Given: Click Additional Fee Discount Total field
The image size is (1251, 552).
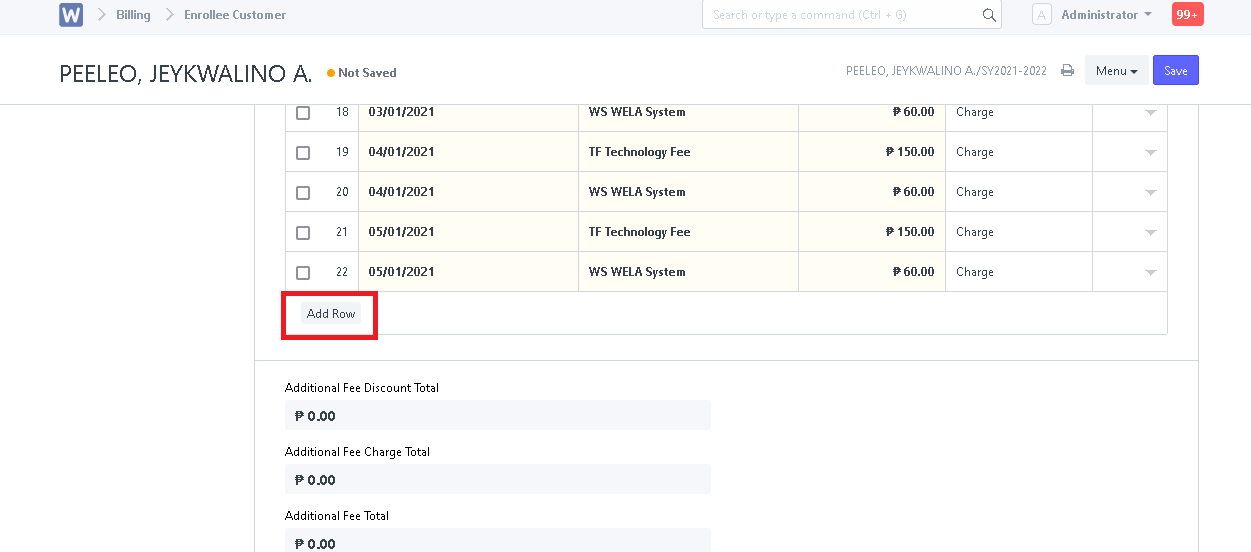Looking at the screenshot, I should tap(497, 415).
